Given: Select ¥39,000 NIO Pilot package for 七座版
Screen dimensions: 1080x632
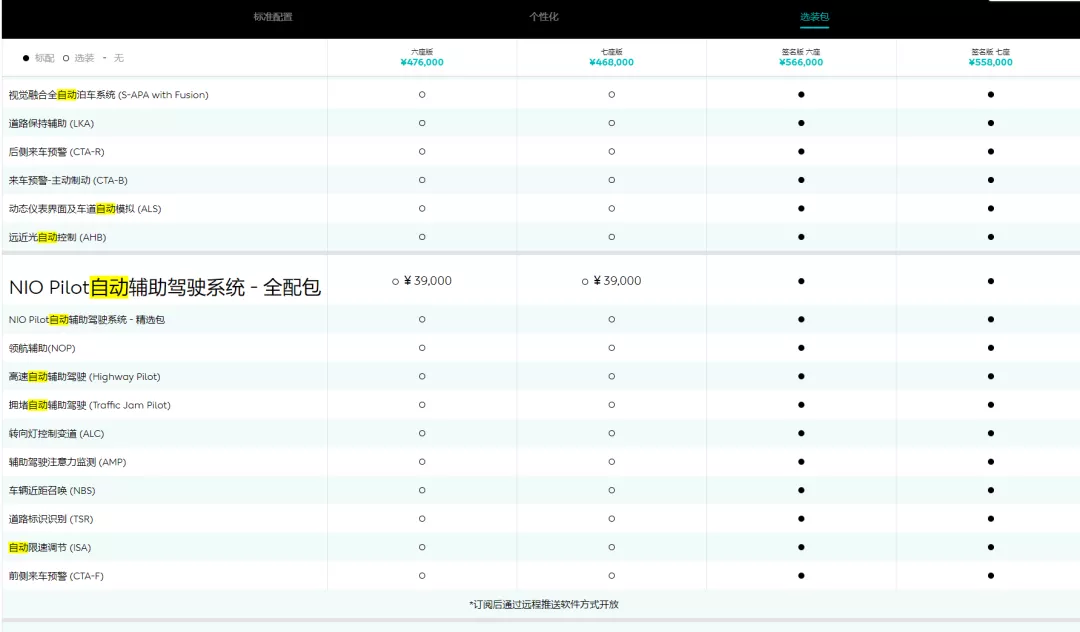Looking at the screenshot, I should [x=611, y=281].
